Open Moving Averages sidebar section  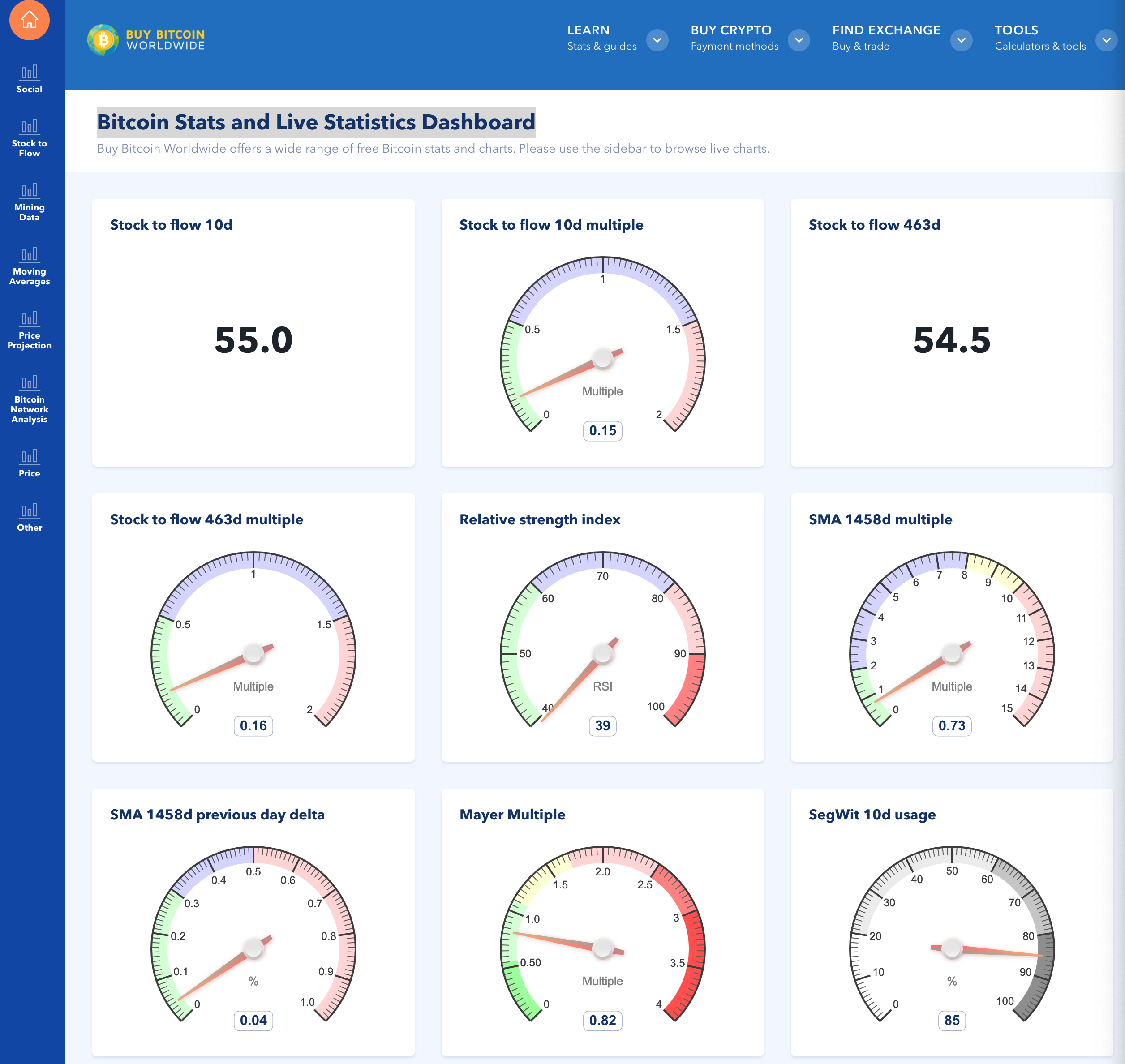click(x=30, y=266)
